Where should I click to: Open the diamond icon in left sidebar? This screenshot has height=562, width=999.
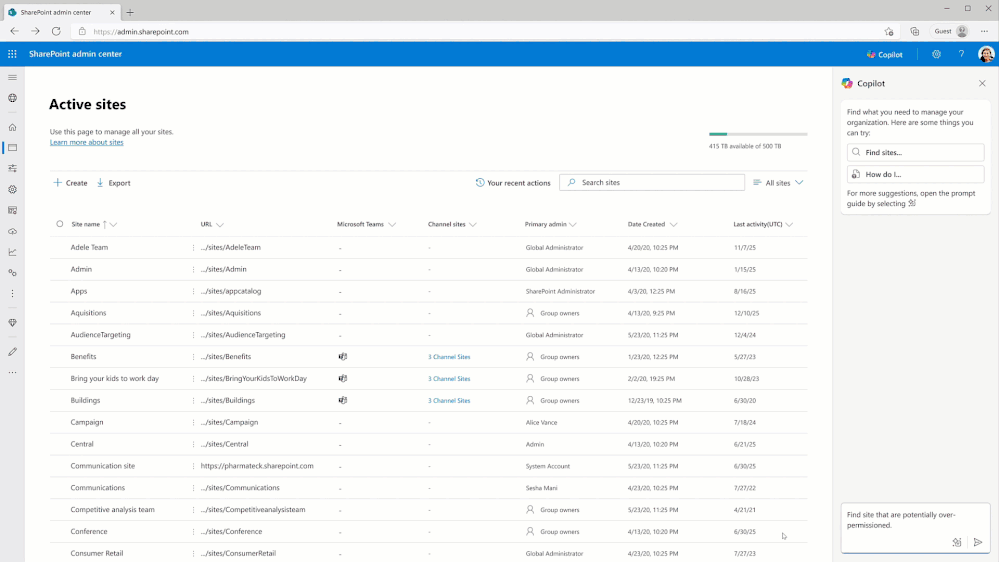[12, 323]
